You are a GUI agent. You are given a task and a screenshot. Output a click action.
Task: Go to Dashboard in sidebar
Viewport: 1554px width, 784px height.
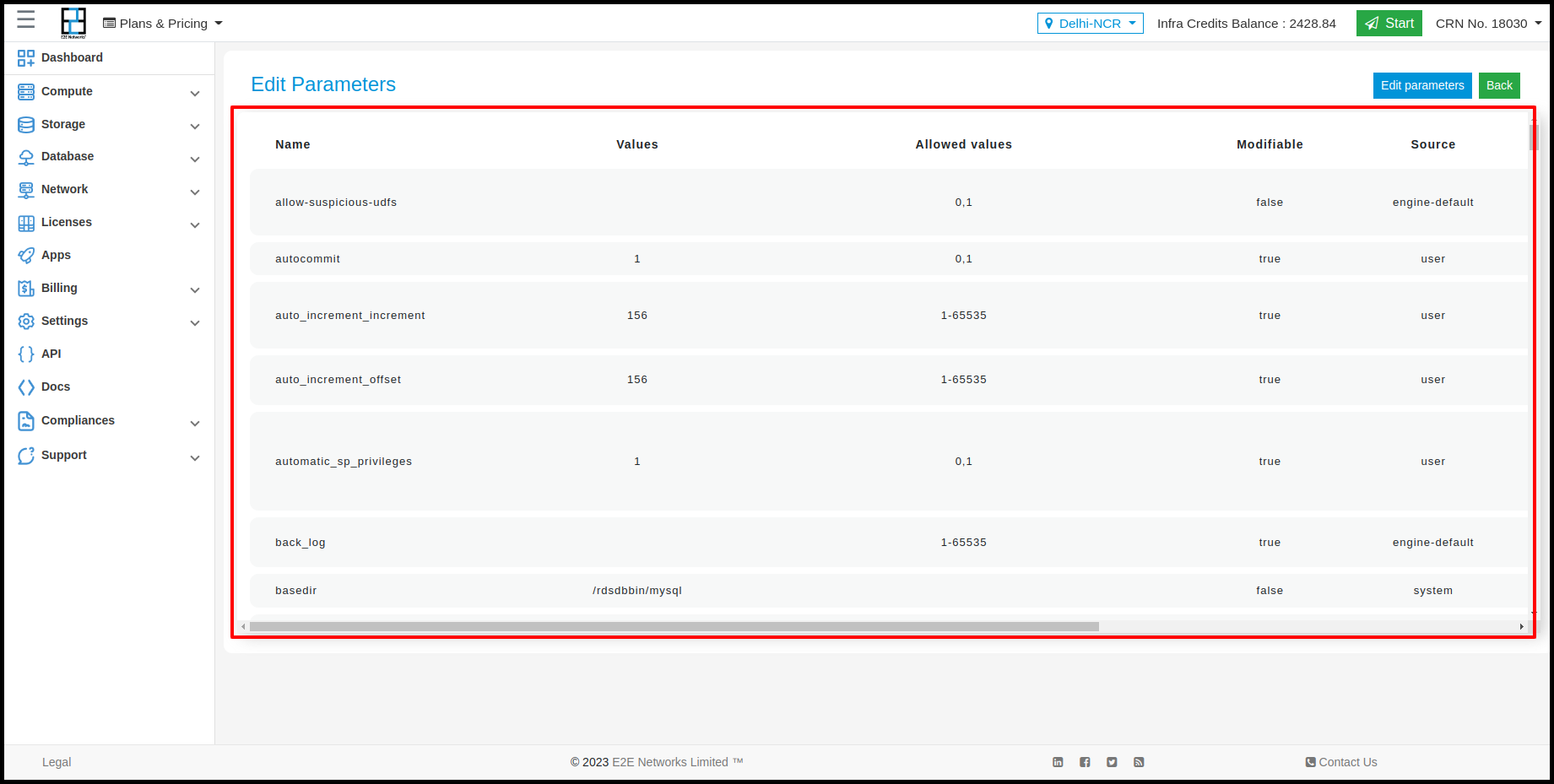click(x=72, y=57)
